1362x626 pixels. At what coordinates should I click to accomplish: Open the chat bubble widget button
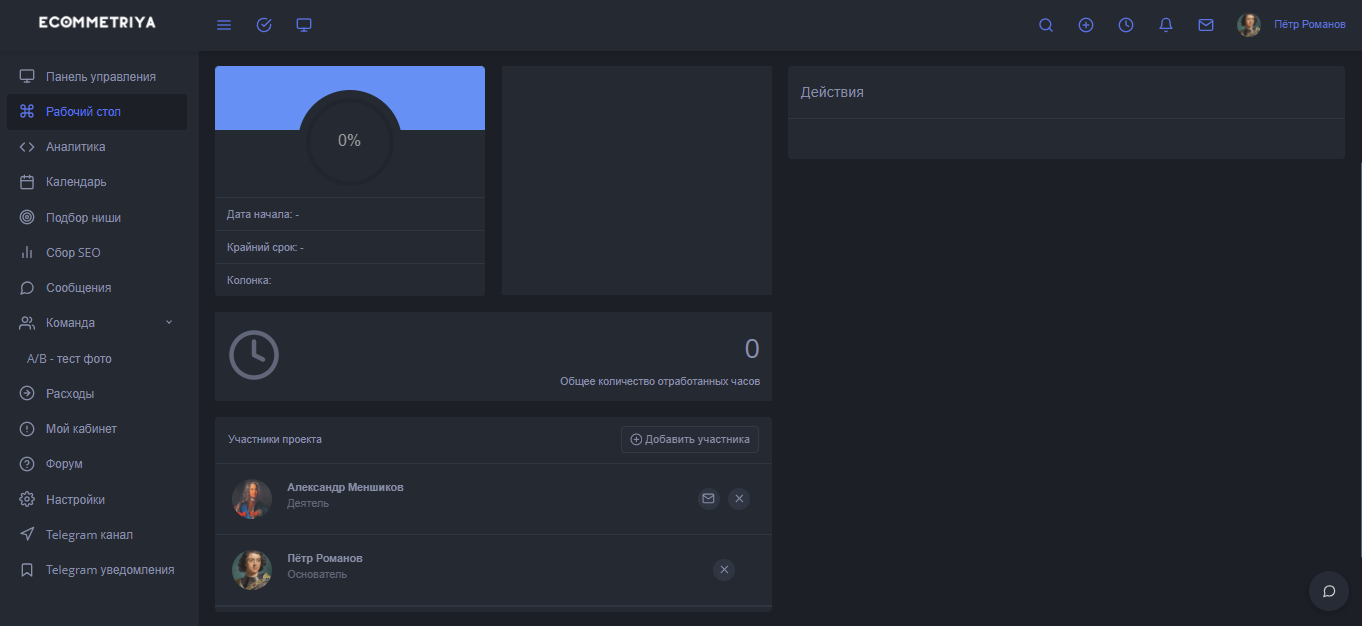point(1329,591)
